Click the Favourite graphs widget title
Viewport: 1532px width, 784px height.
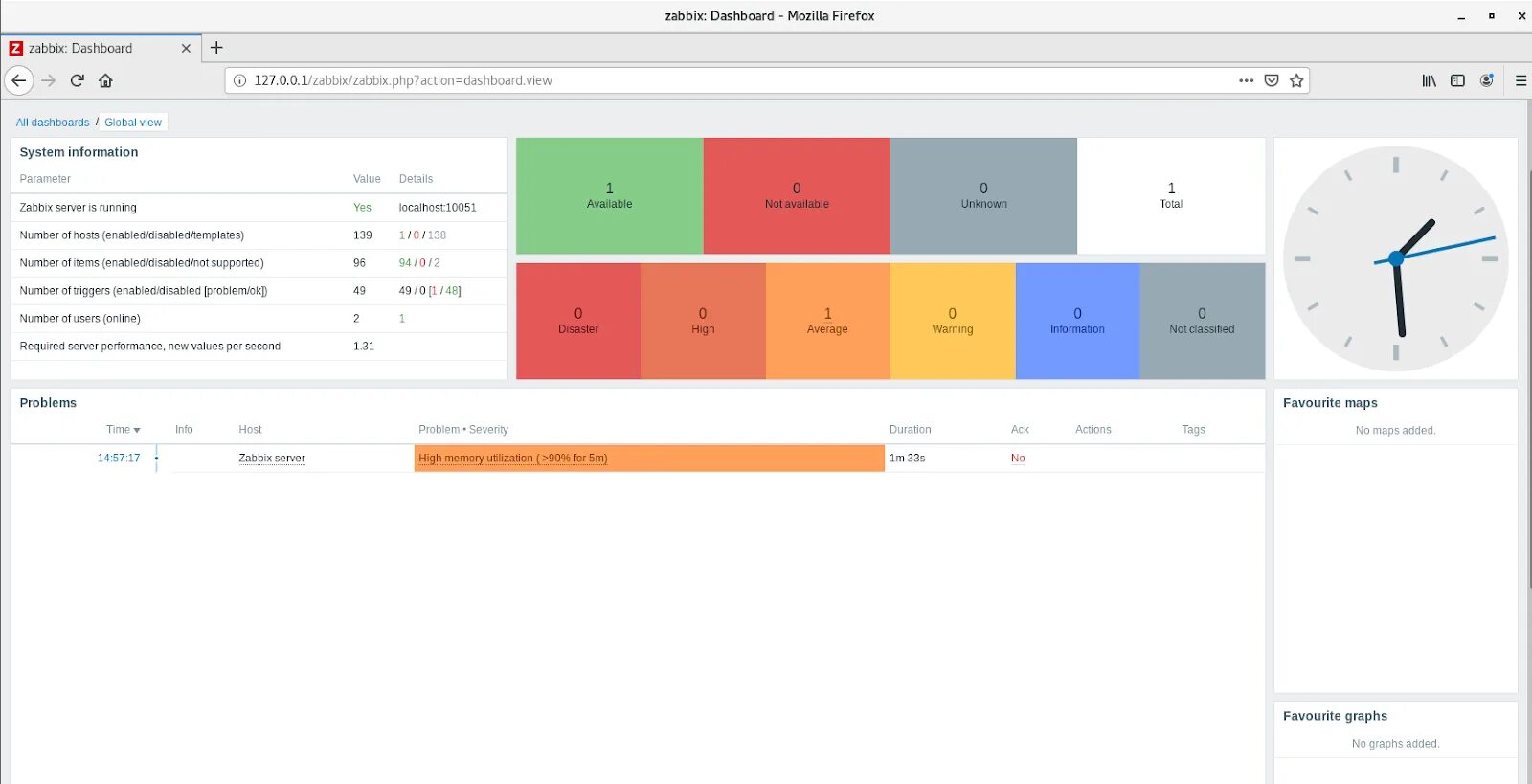click(x=1335, y=716)
